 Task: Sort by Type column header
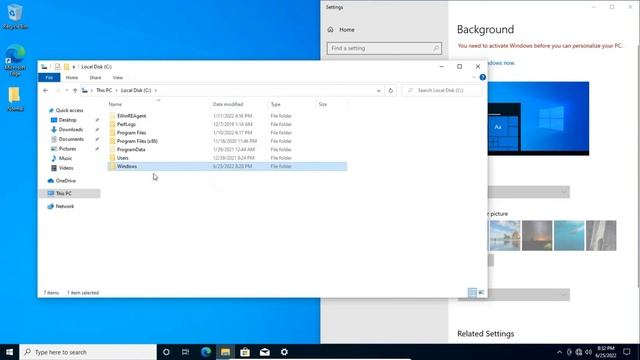click(x=292, y=104)
